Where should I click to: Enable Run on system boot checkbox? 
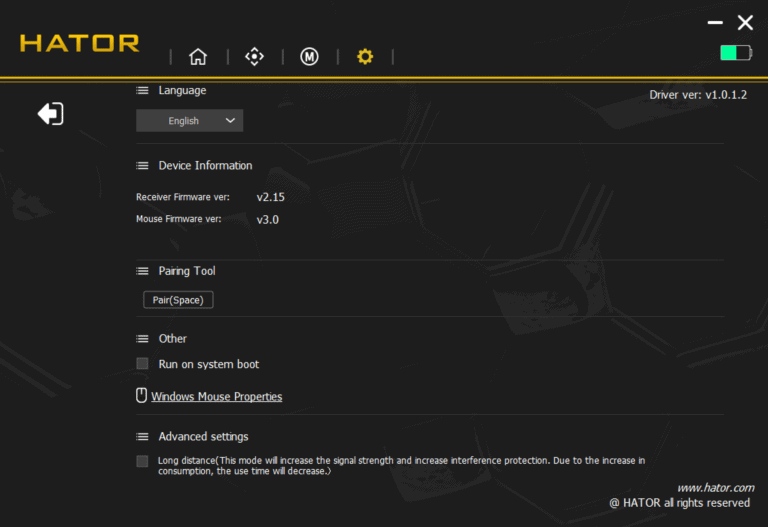point(142,363)
